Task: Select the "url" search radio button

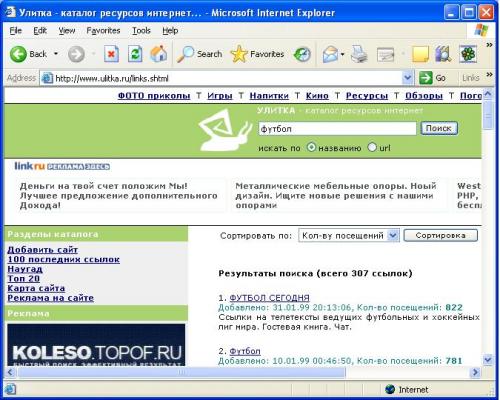Action: [x=372, y=147]
